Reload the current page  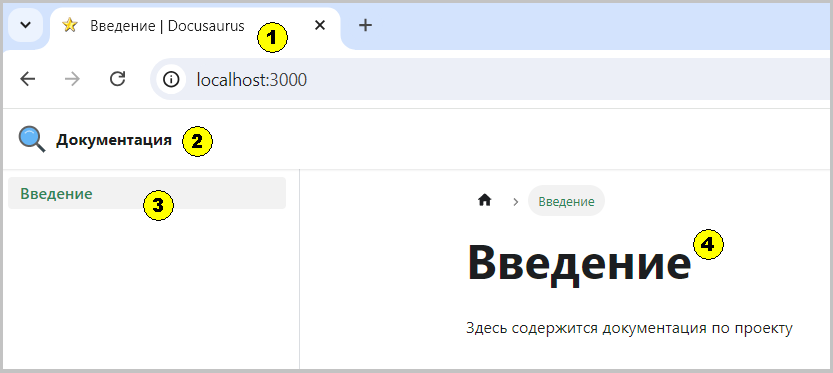pyautogui.click(x=117, y=80)
